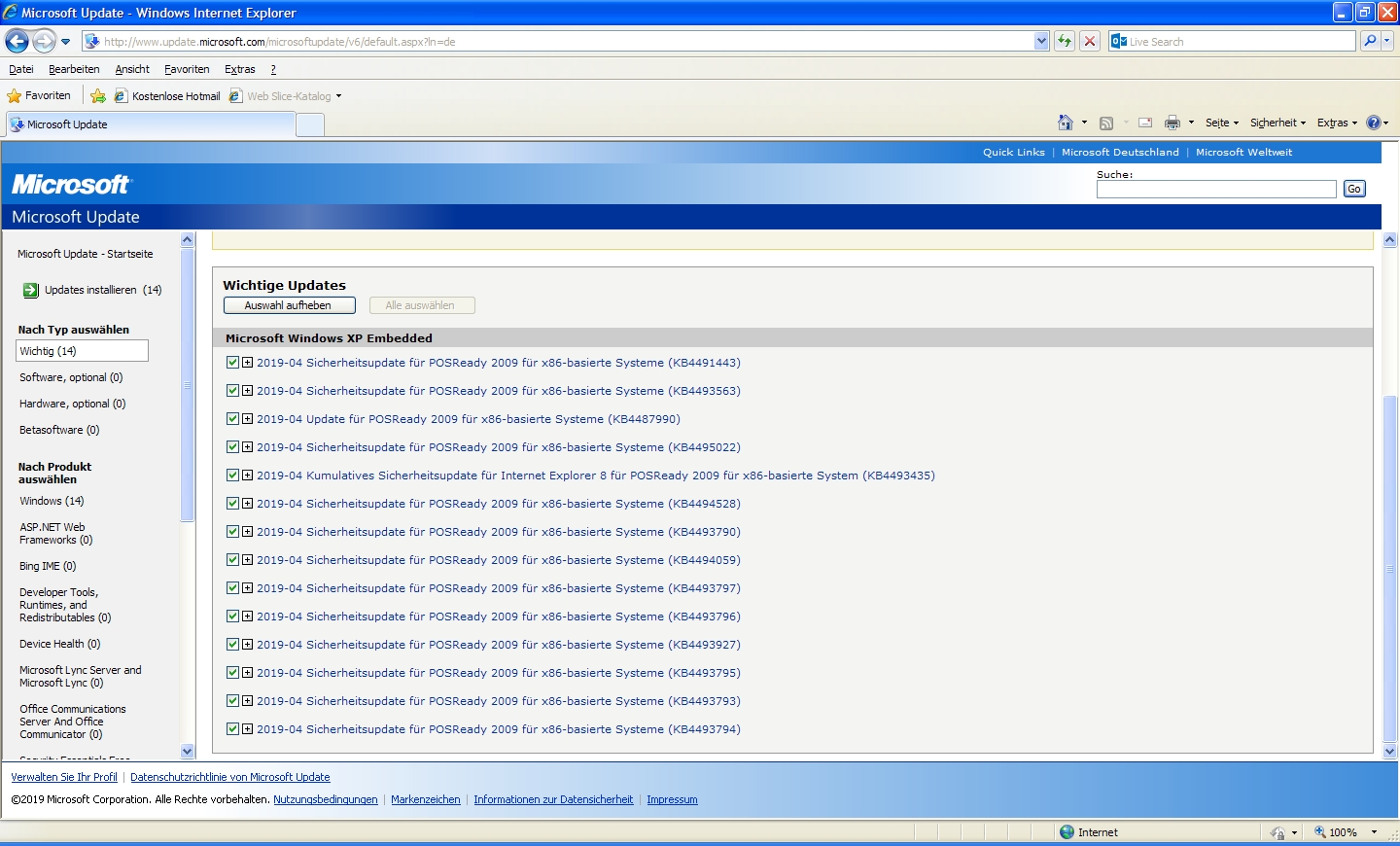The width and height of the screenshot is (1400, 846).
Task: Click the Read Mail envelope icon
Action: pyautogui.click(x=1145, y=123)
